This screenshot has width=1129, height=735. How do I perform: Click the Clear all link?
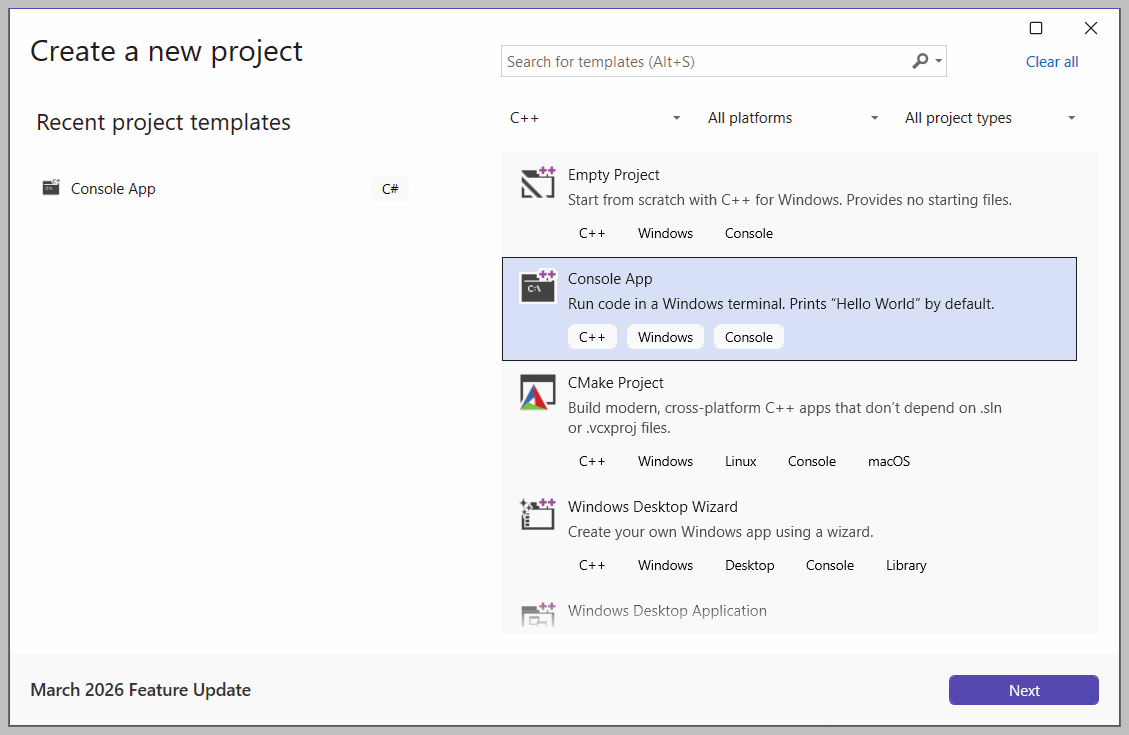click(x=1052, y=62)
